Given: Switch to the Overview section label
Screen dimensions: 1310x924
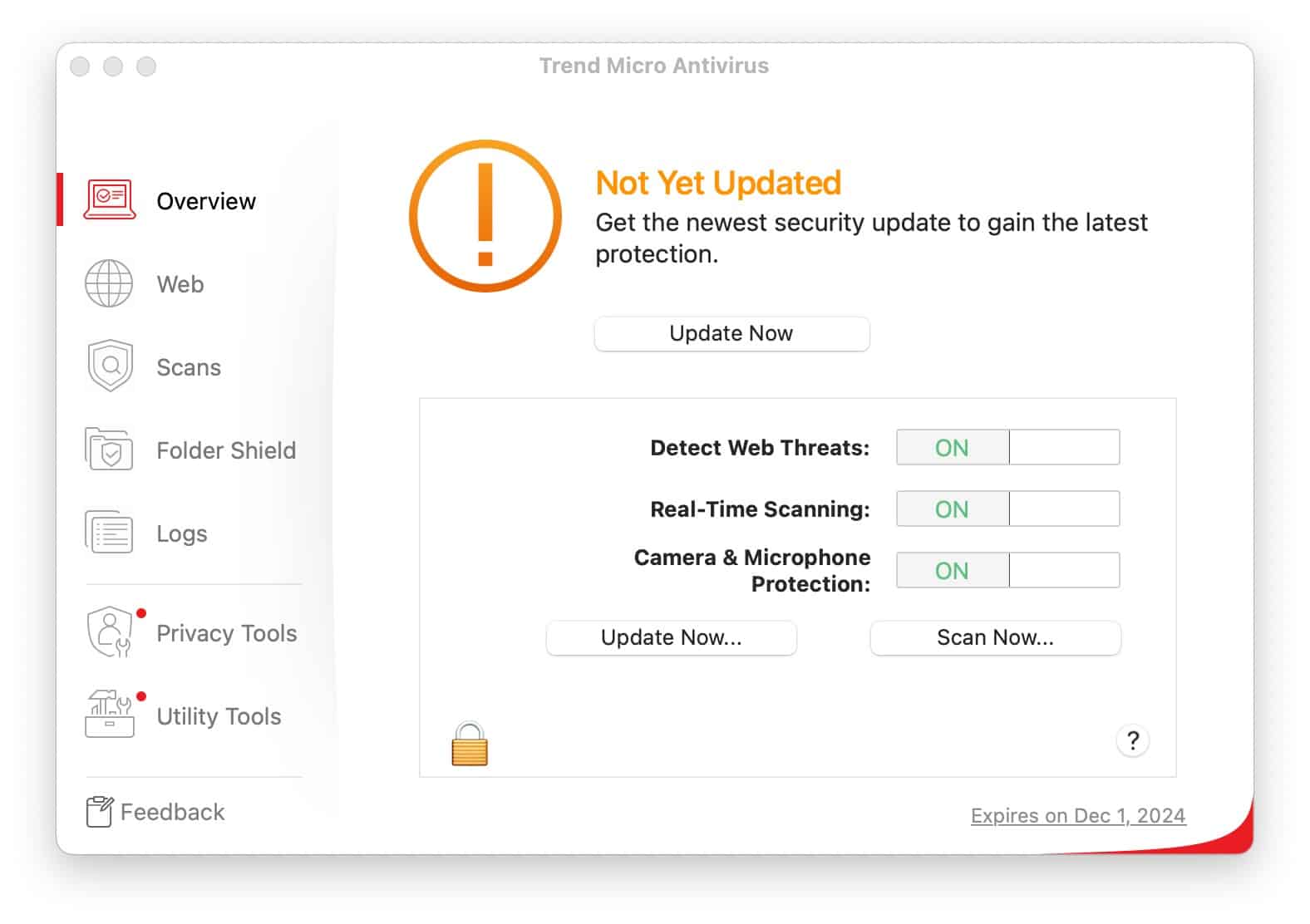Looking at the screenshot, I should [x=206, y=201].
